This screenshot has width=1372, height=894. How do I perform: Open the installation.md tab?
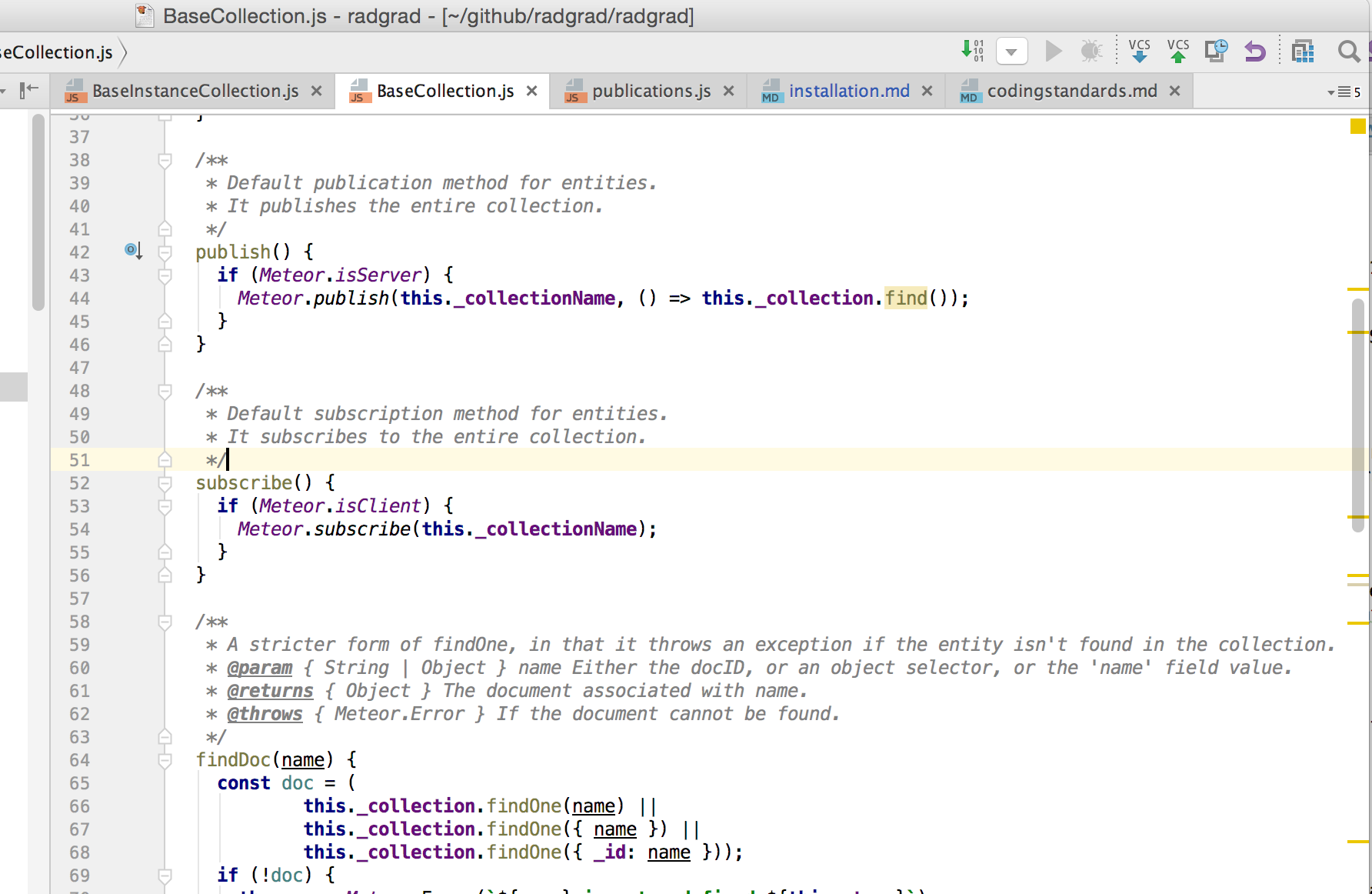[848, 91]
